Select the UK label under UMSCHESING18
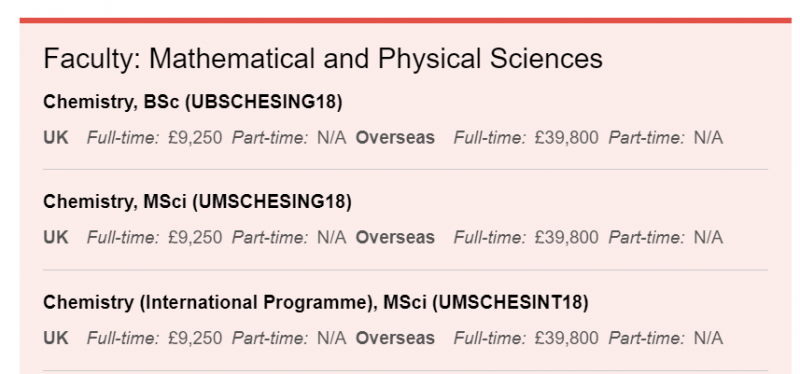800x374 pixels. (56, 238)
